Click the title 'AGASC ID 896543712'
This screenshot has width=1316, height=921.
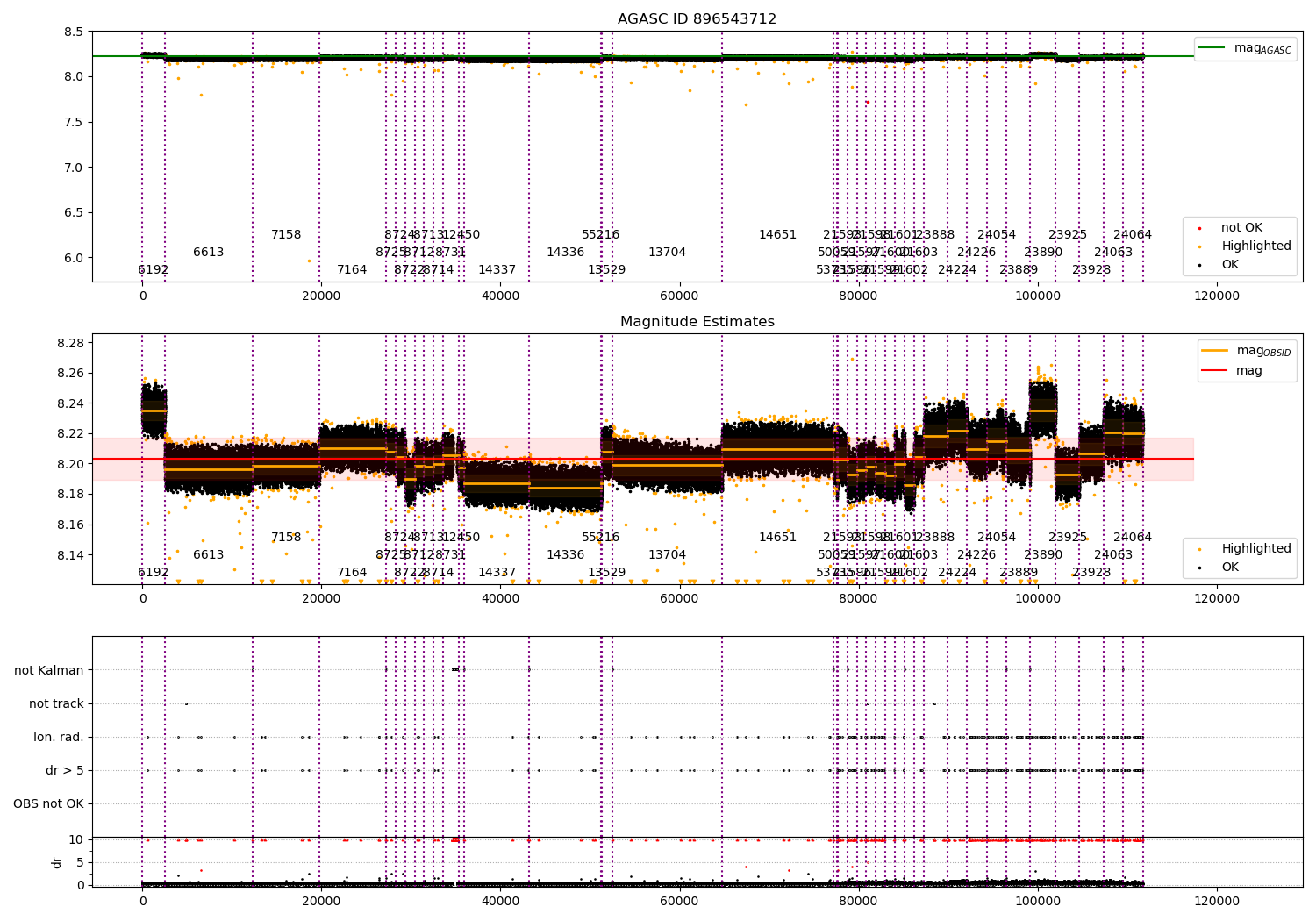click(x=697, y=19)
